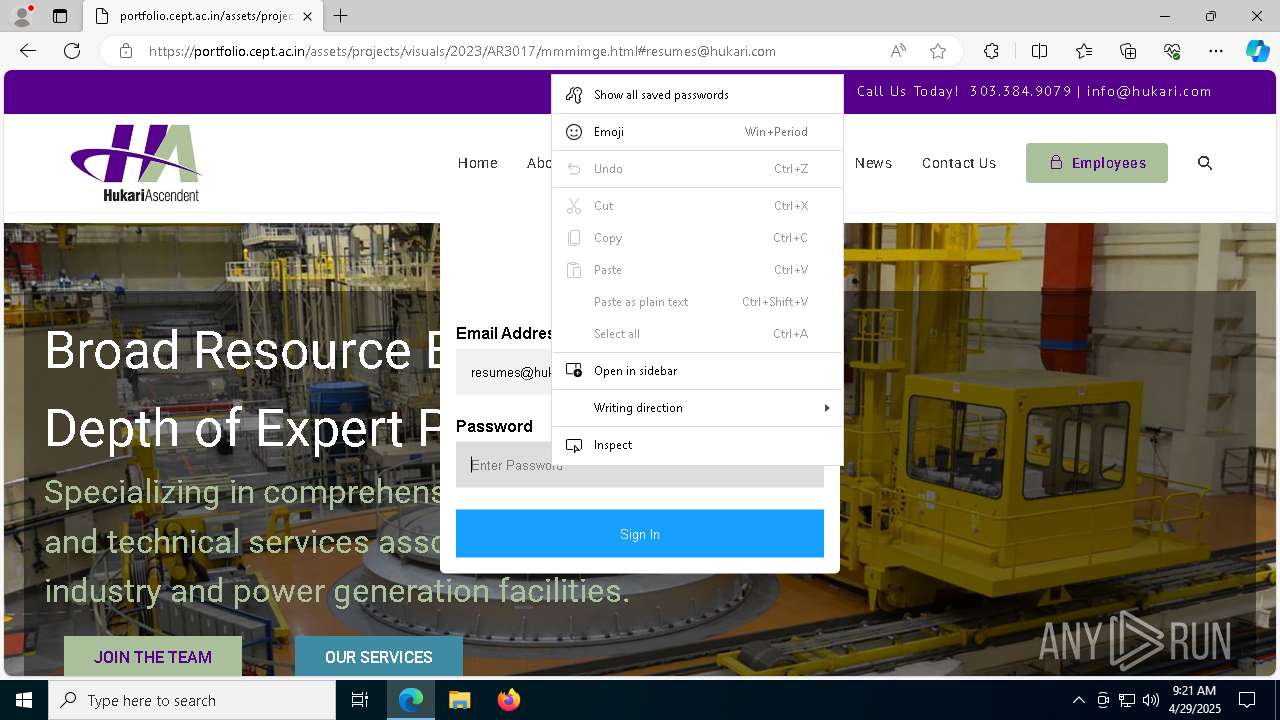Open Edge Settings and more menu
1280x720 pixels.
click(x=1216, y=51)
